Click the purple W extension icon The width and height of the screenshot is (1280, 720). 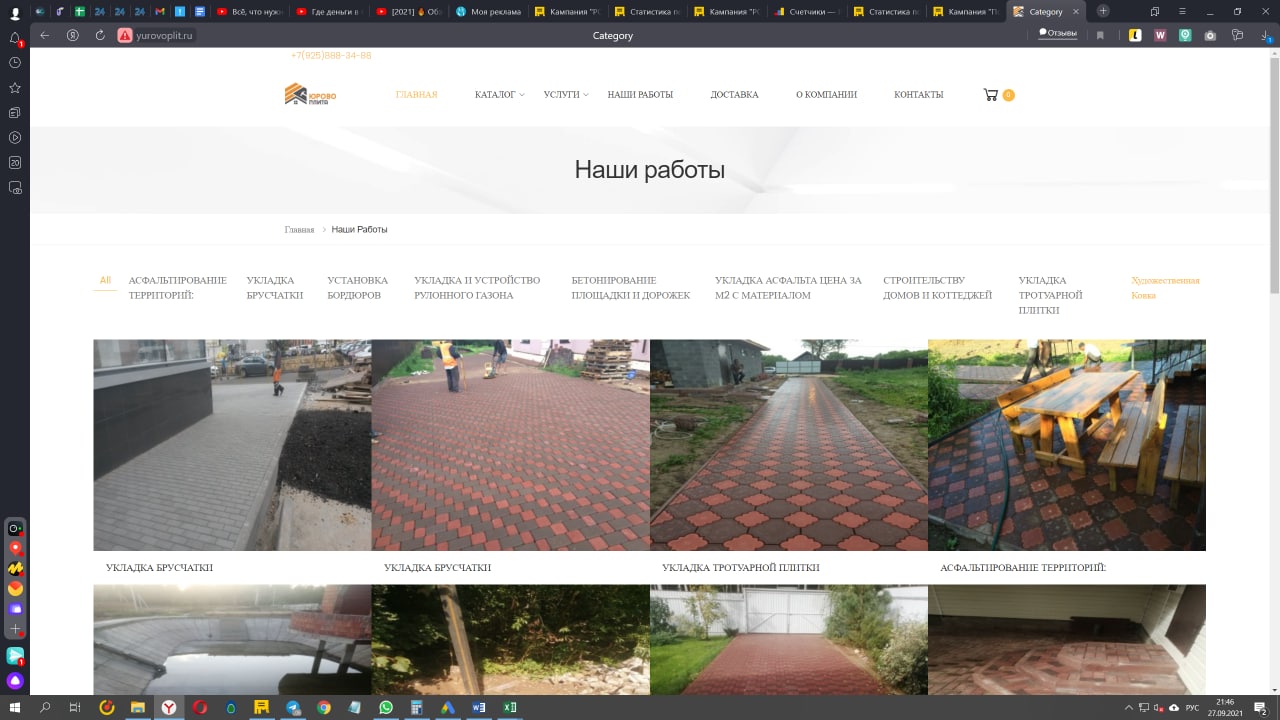[1160, 35]
